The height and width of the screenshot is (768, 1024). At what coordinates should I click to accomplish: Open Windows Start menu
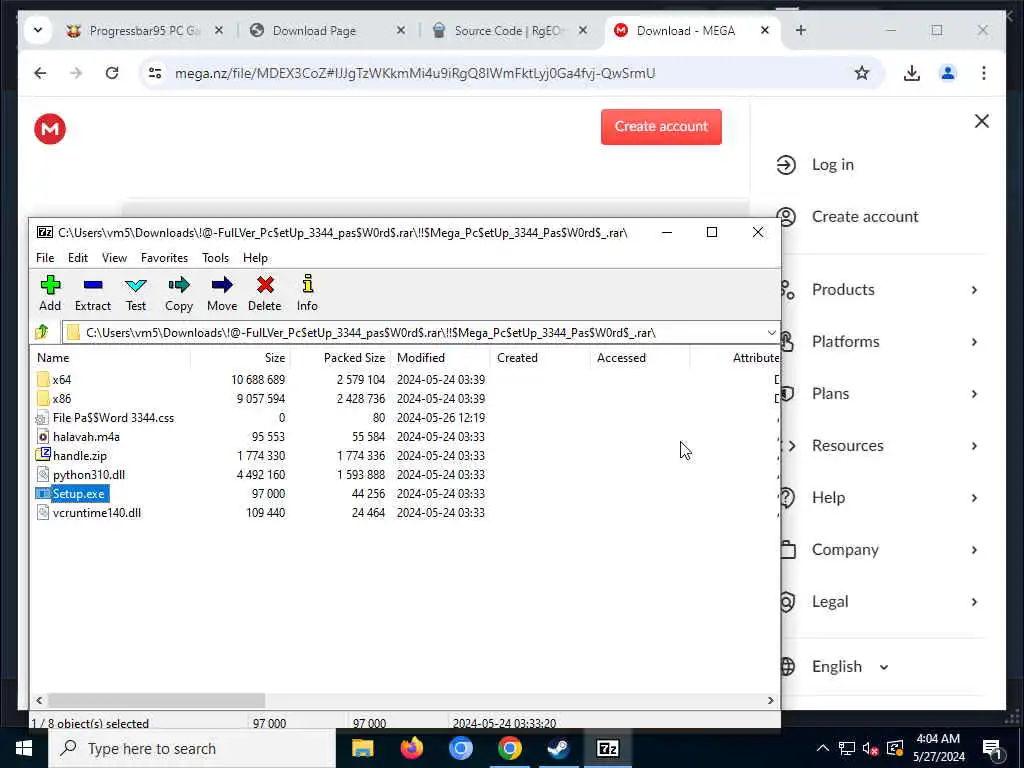tap(24, 748)
